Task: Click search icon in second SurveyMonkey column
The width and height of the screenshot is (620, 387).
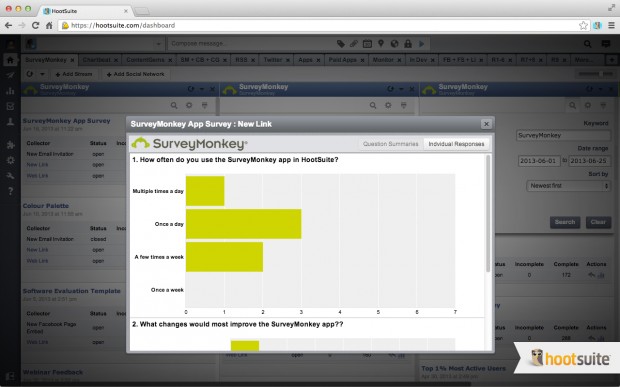Action: (373, 106)
